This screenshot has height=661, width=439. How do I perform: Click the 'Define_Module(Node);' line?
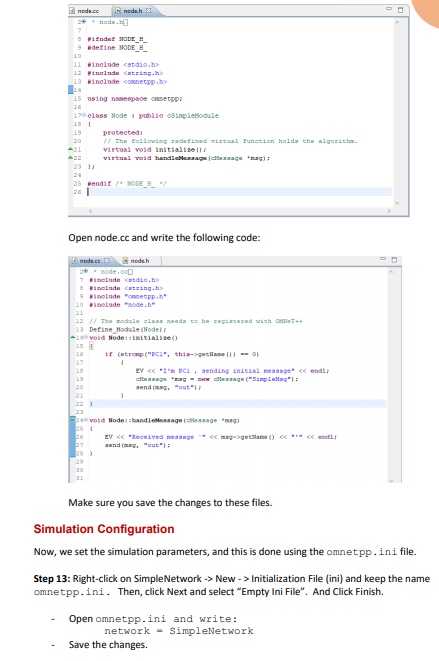(128, 329)
